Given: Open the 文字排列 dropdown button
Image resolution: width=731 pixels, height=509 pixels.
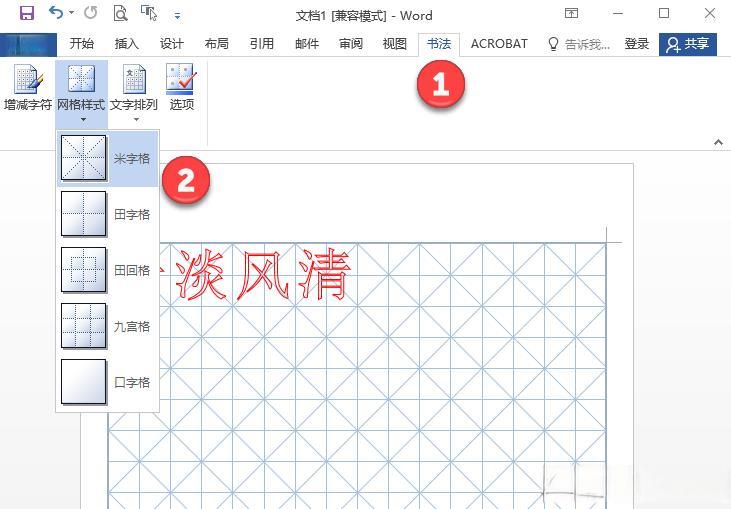Looking at the screenshot, I should (x=134, y=93).
